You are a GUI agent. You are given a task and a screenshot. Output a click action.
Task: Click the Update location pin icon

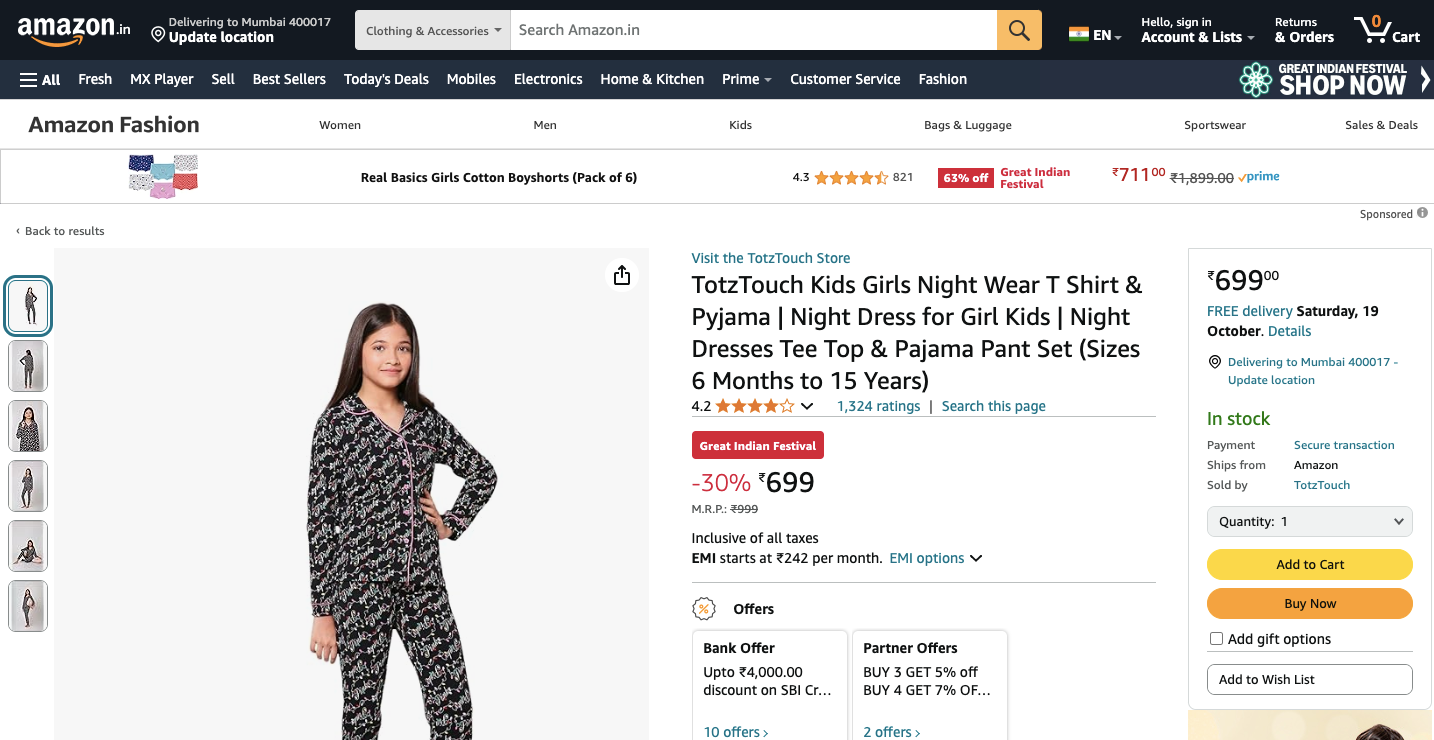(x=158, y=35)
